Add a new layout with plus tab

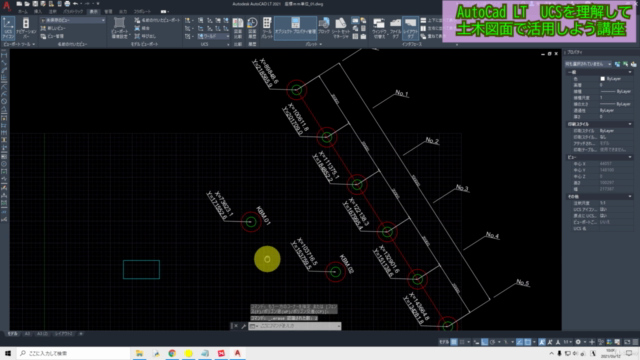[81, 334]
